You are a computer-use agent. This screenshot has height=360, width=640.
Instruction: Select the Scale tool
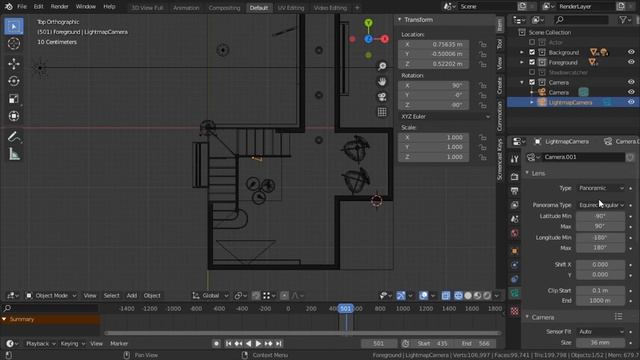14,99
